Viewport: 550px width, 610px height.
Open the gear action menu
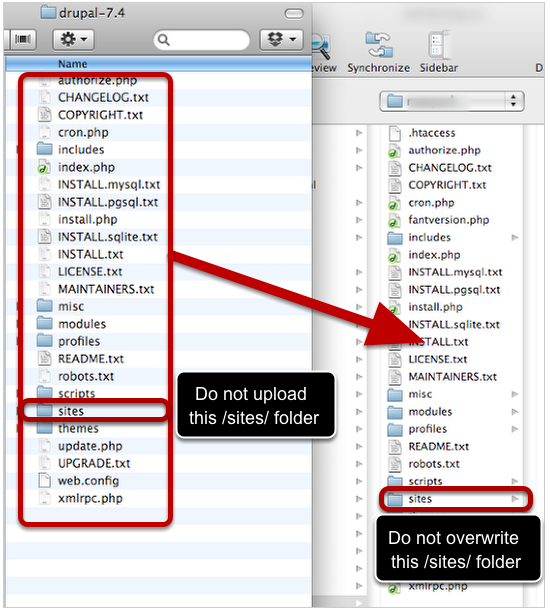[73, 40]
